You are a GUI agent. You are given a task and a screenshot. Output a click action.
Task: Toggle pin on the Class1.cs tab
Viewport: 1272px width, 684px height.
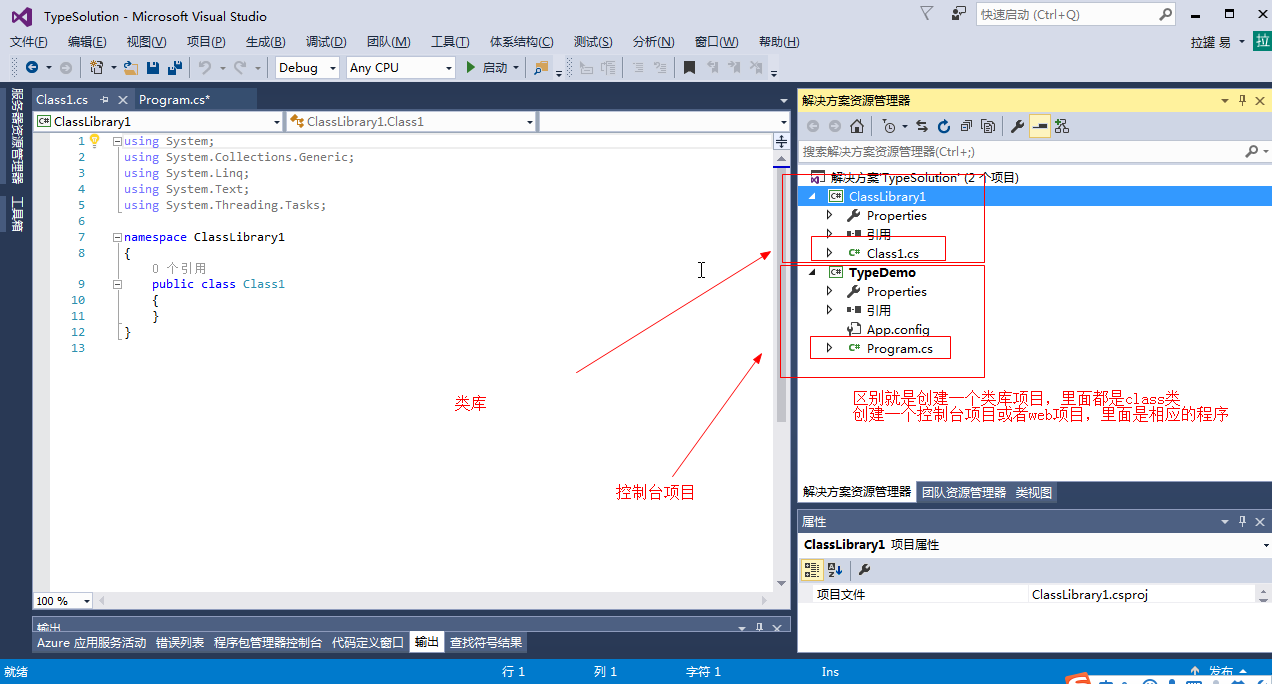pos(104,100)
